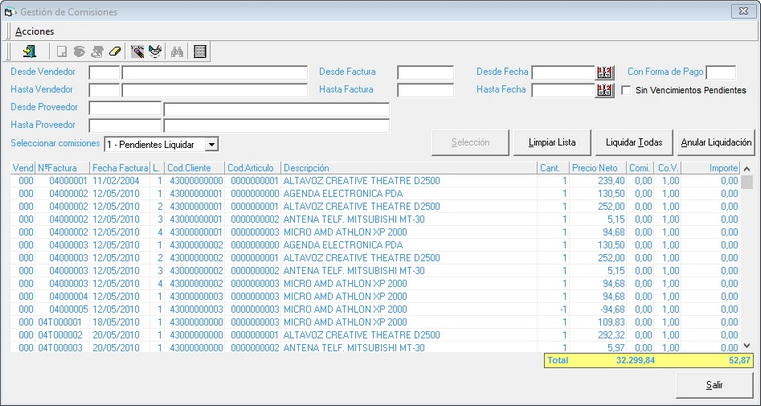The width and height of the screenshot is (761, 406).
Task: Open the Acciones menu
Action: pyautogui.click(x=34, y=32)
